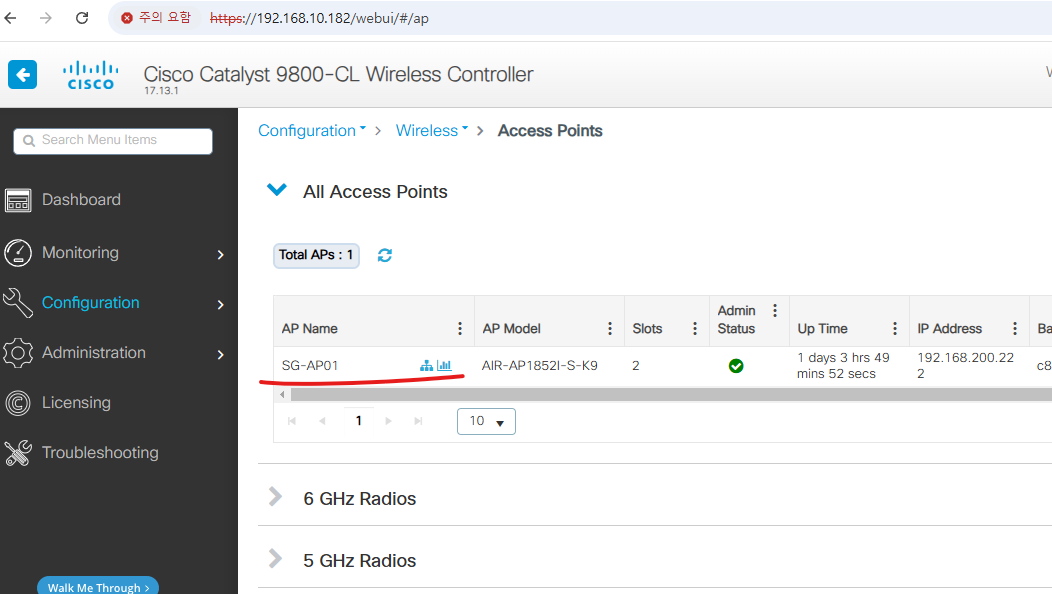Open the items per page dropdown showing 10
This screenshot has width=1052, height=594.
pos(486,422)
